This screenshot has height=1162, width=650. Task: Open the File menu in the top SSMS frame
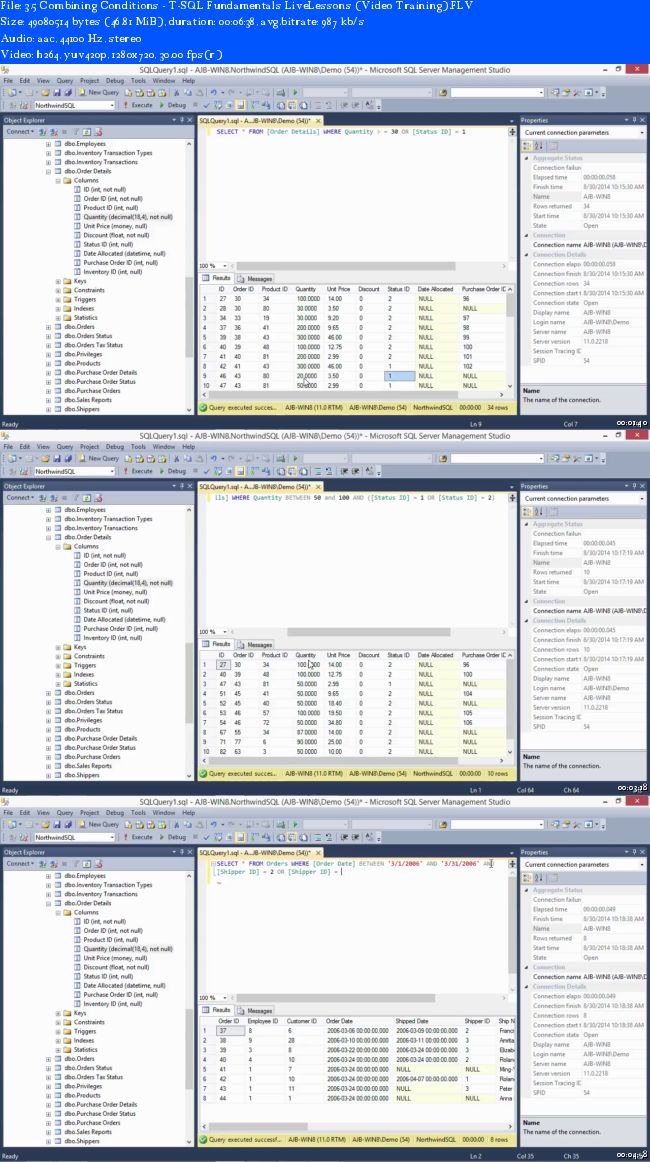pyautogui.click(x=7, y=80)
